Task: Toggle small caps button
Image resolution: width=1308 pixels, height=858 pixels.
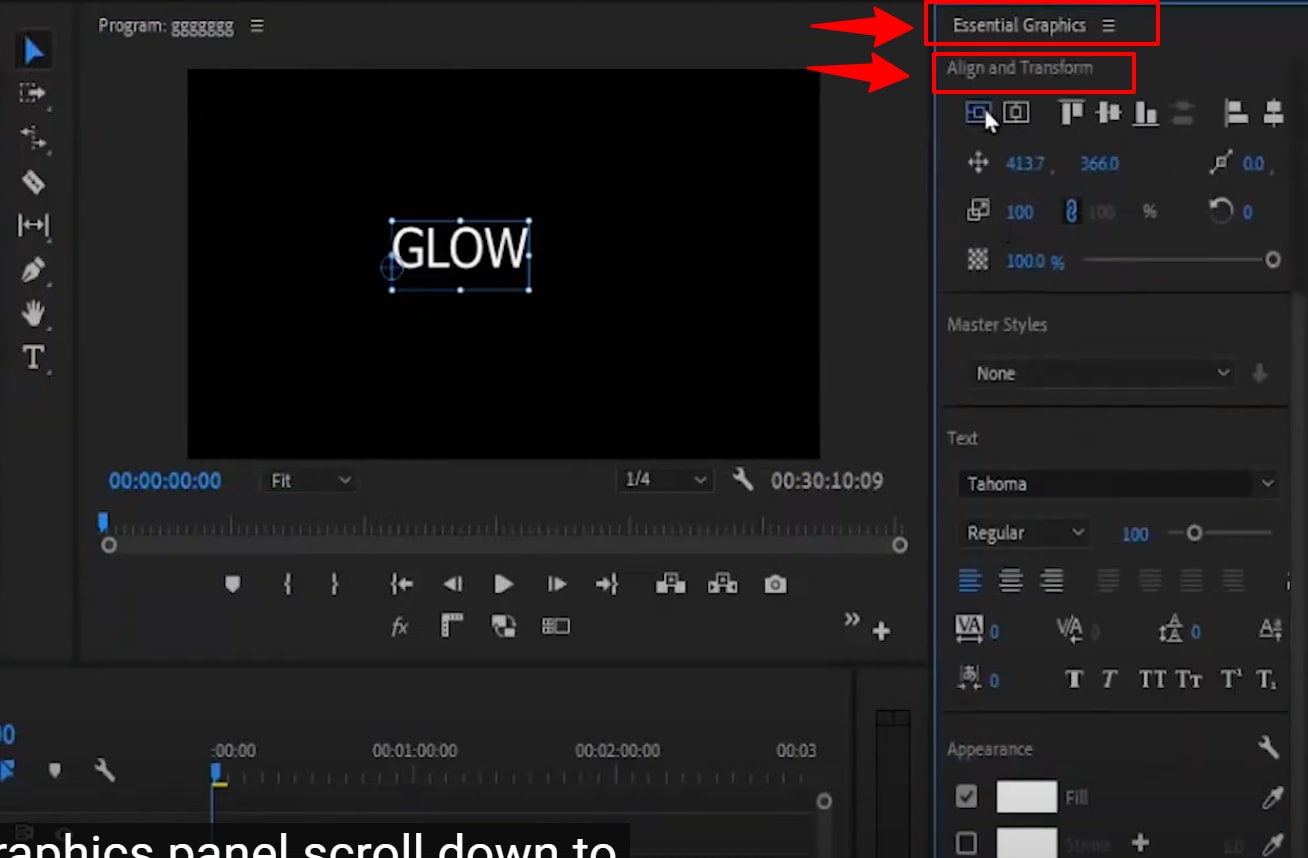Action: (1189, 680)
